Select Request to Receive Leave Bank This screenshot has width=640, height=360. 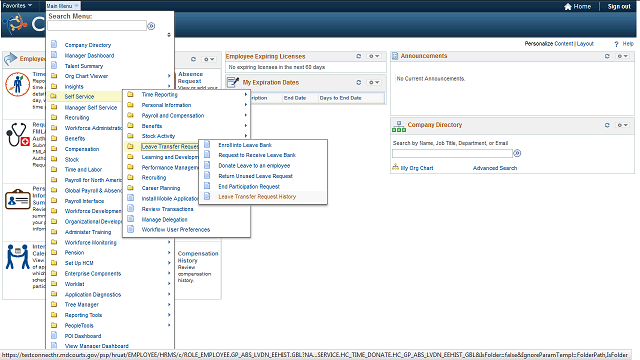[257, 155]
